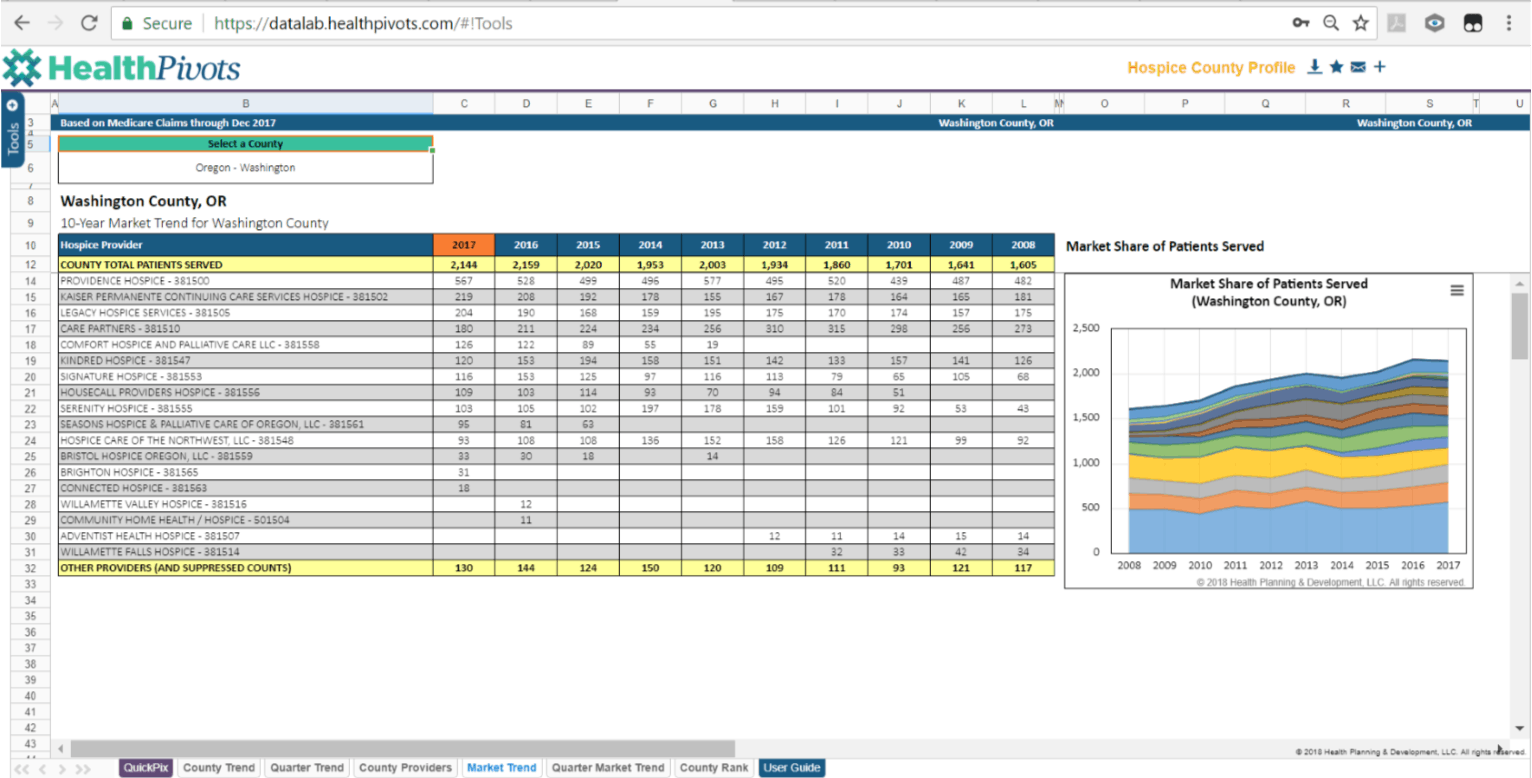Screen dimensions: 1532x778
Task: Open the Tools side panel
Action: click(13, 140)
